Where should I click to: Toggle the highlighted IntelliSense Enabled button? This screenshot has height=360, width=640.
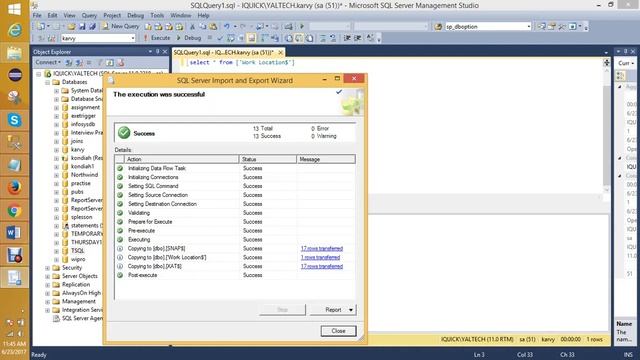click(251, 38)
